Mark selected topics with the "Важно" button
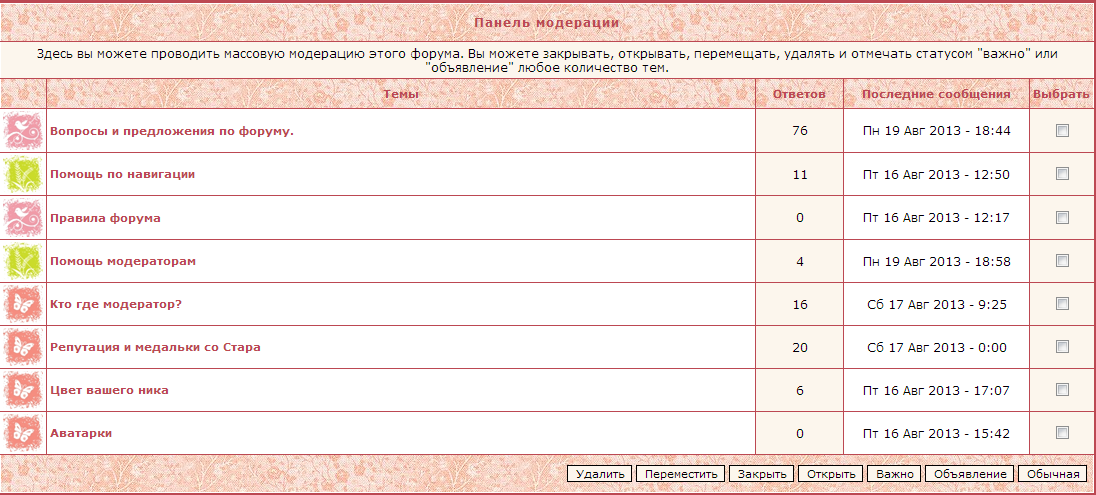The width and height of the screenshot is (1096, 495). [894, 474]
